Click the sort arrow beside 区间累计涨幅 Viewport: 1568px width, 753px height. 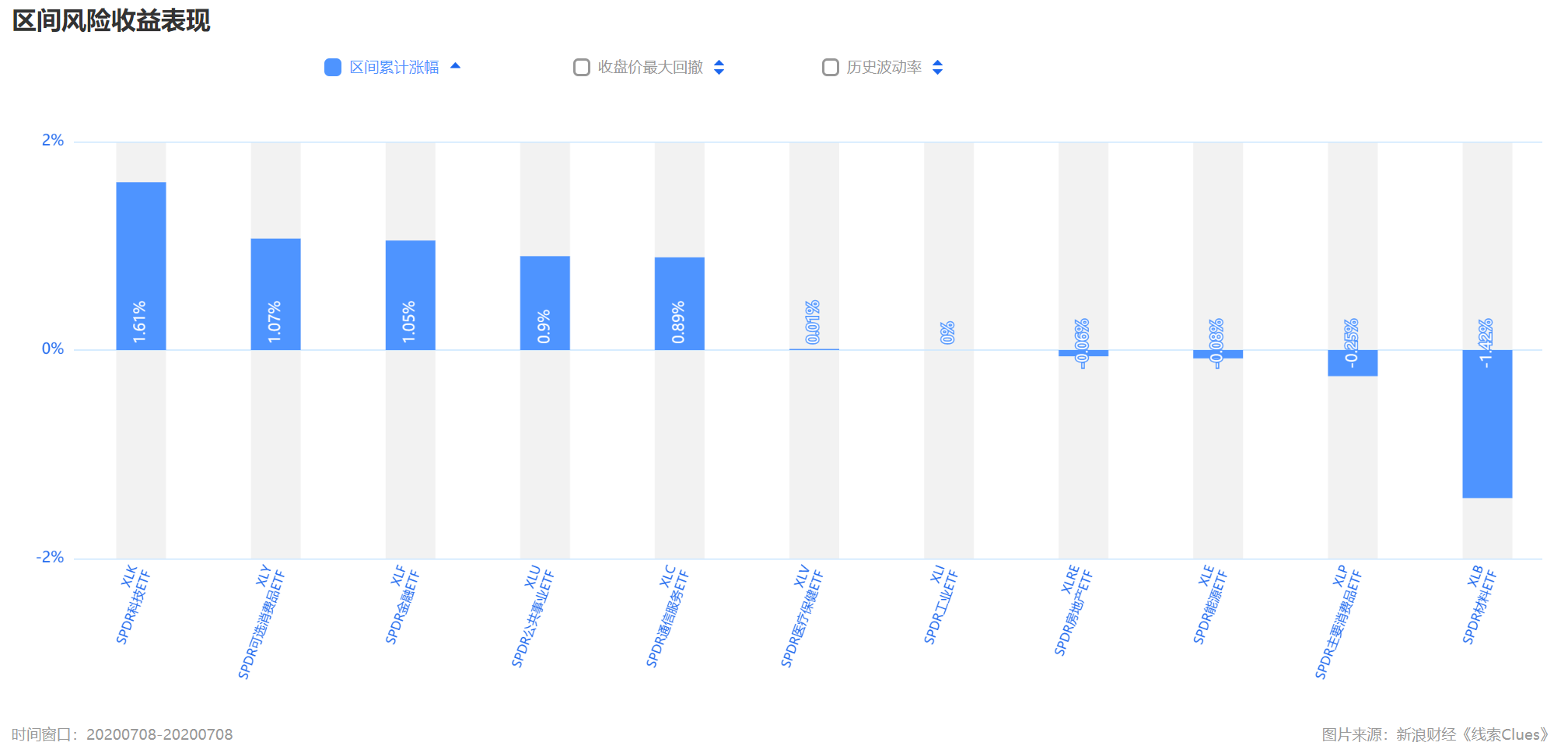[456, 66]
